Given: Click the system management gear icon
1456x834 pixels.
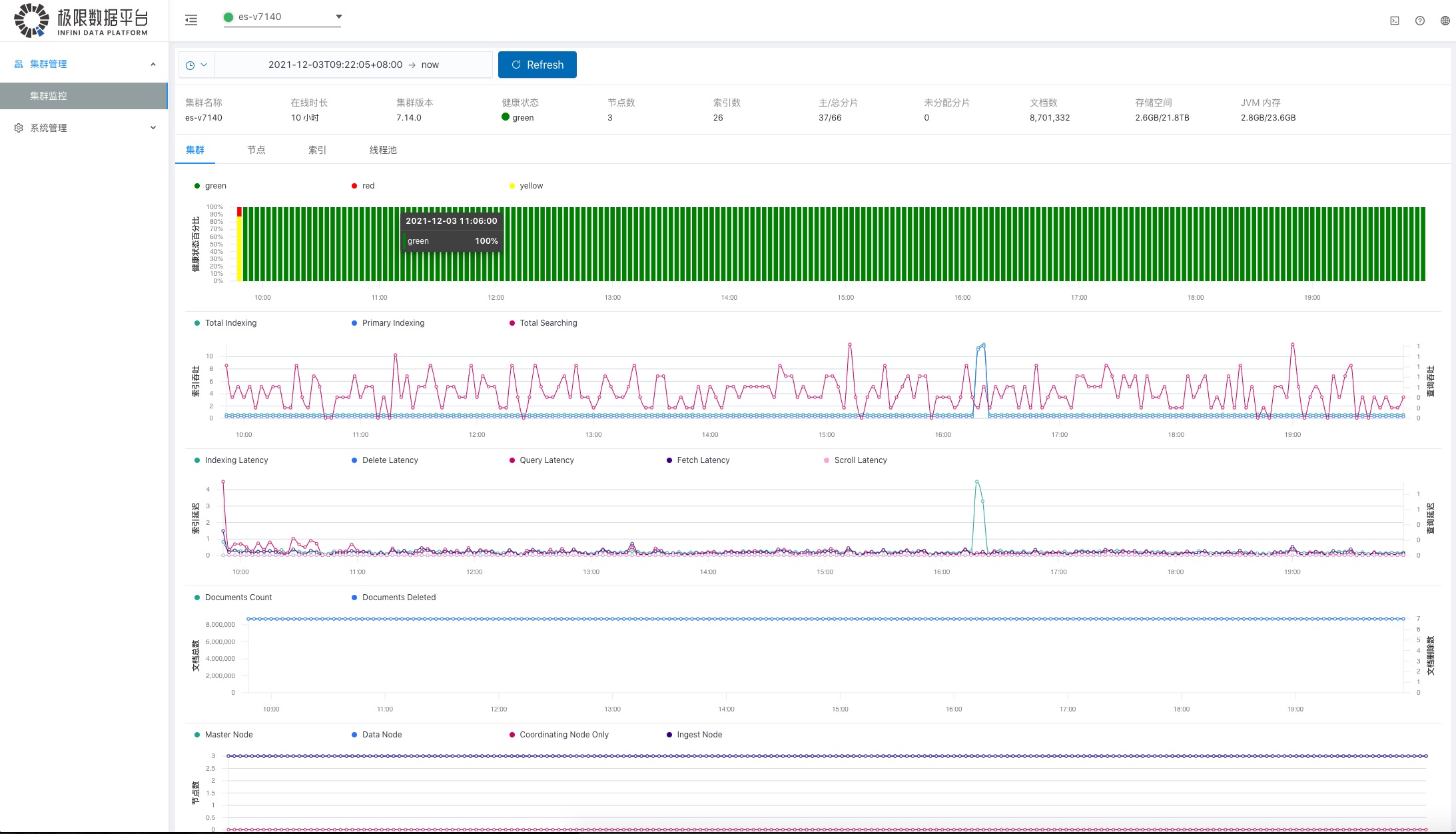Looking at the screenshot, I should tap(19, 128).
